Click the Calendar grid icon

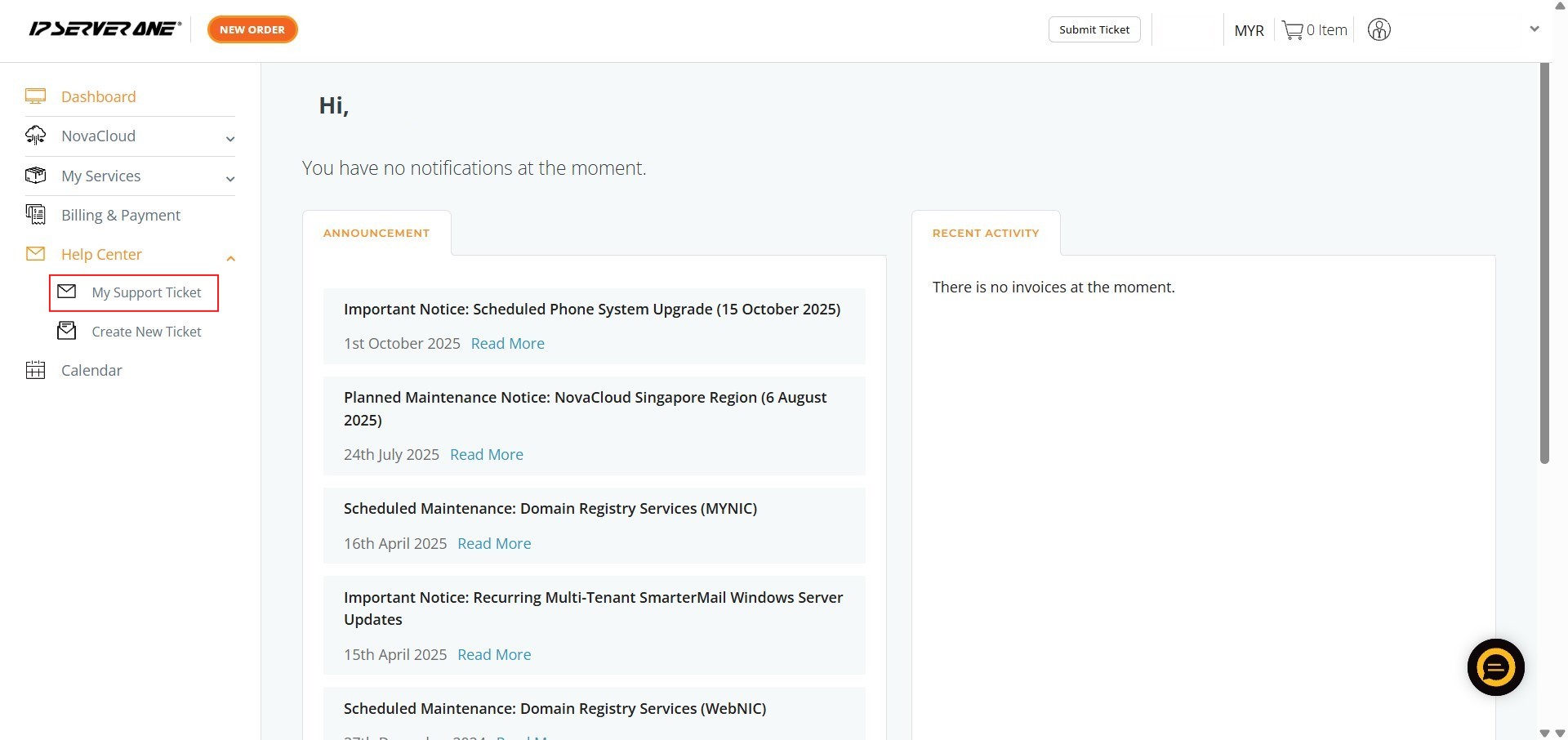point(35,370)
